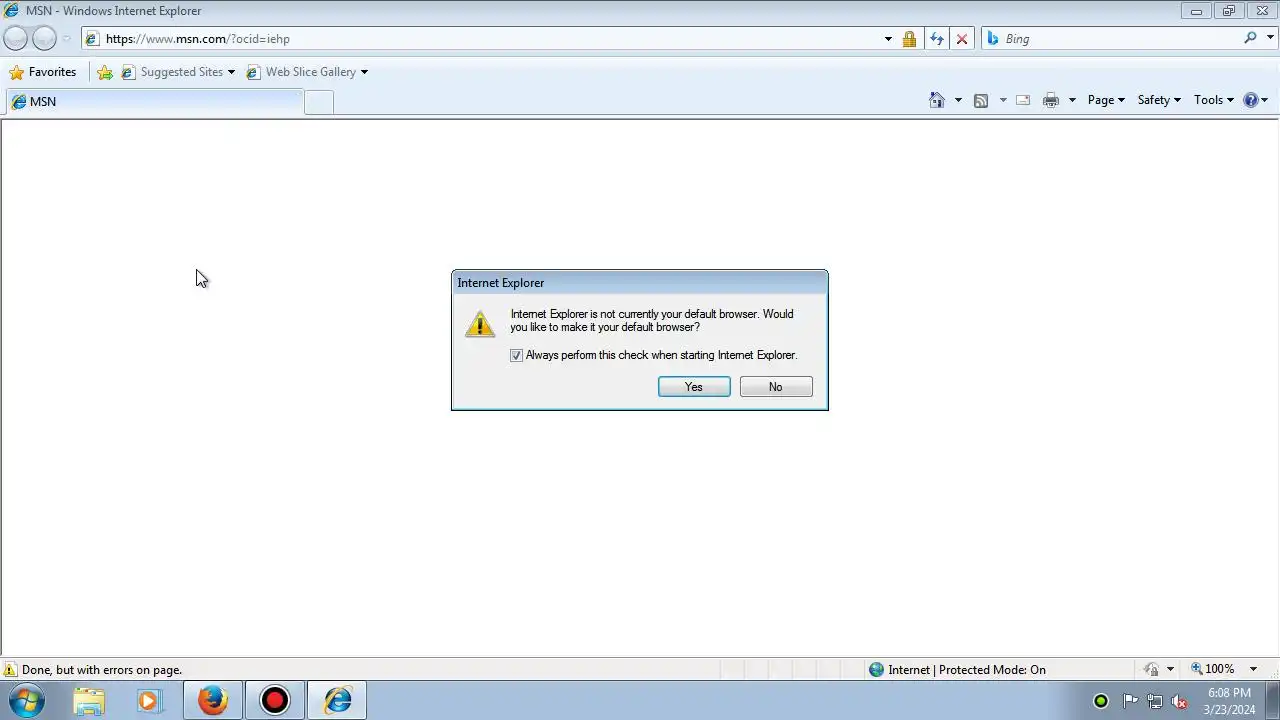Click the RSS Feeds icon
The image size is (1280, 720).
click(981, 100)
